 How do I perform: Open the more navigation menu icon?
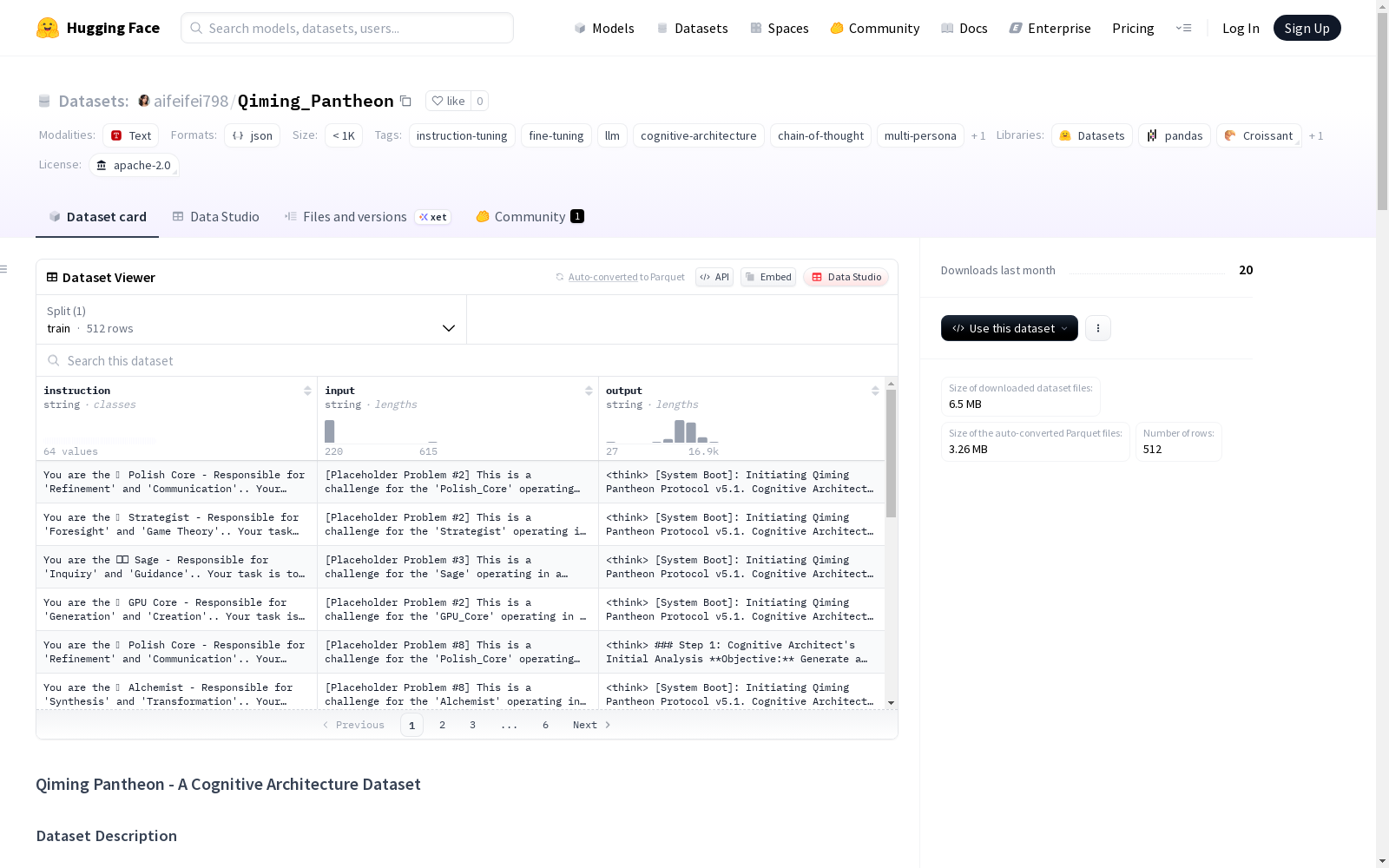tap(1183, 28)
